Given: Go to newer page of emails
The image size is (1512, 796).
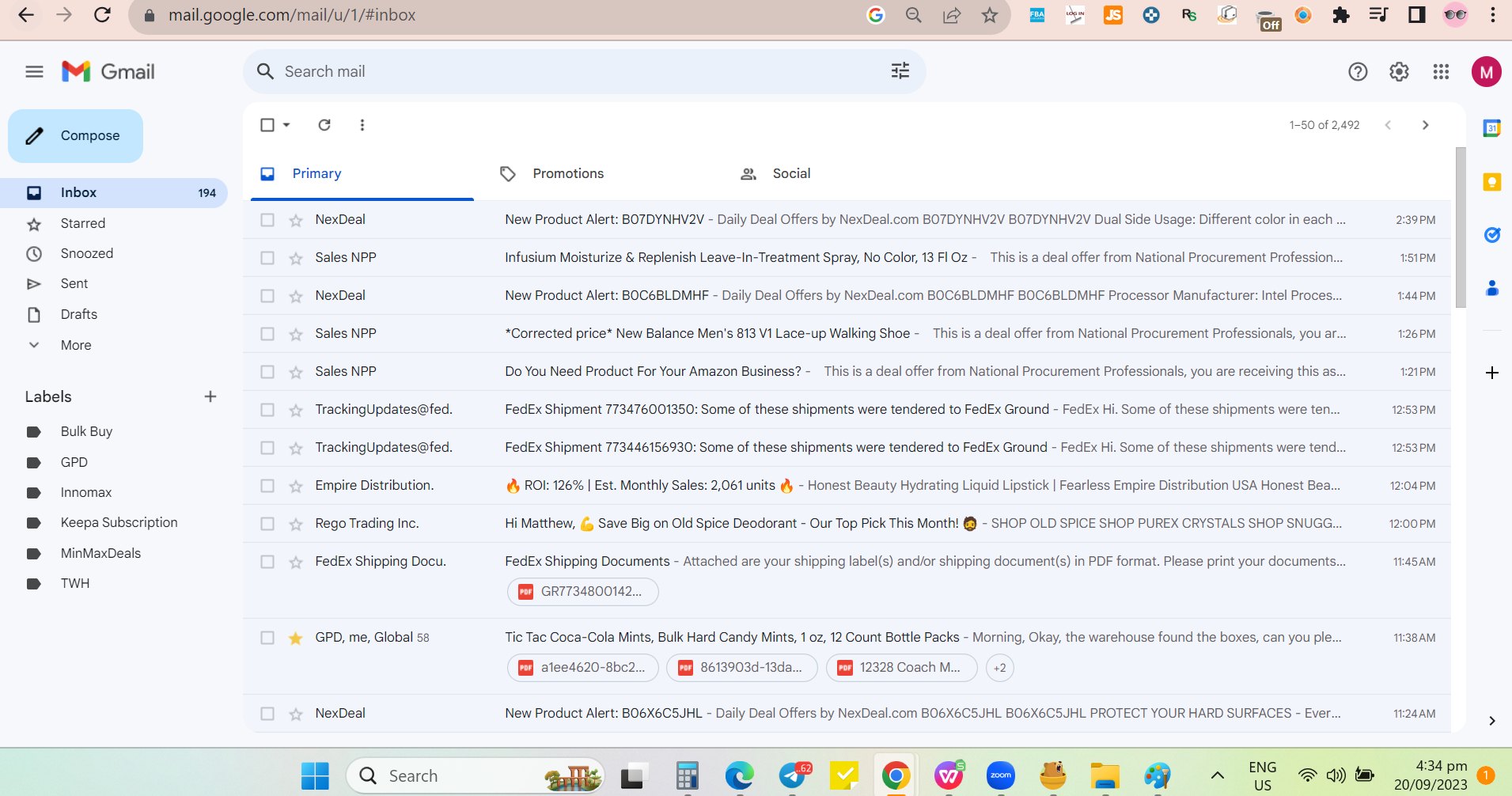Looking at the screenshot, I should 1388,125.
